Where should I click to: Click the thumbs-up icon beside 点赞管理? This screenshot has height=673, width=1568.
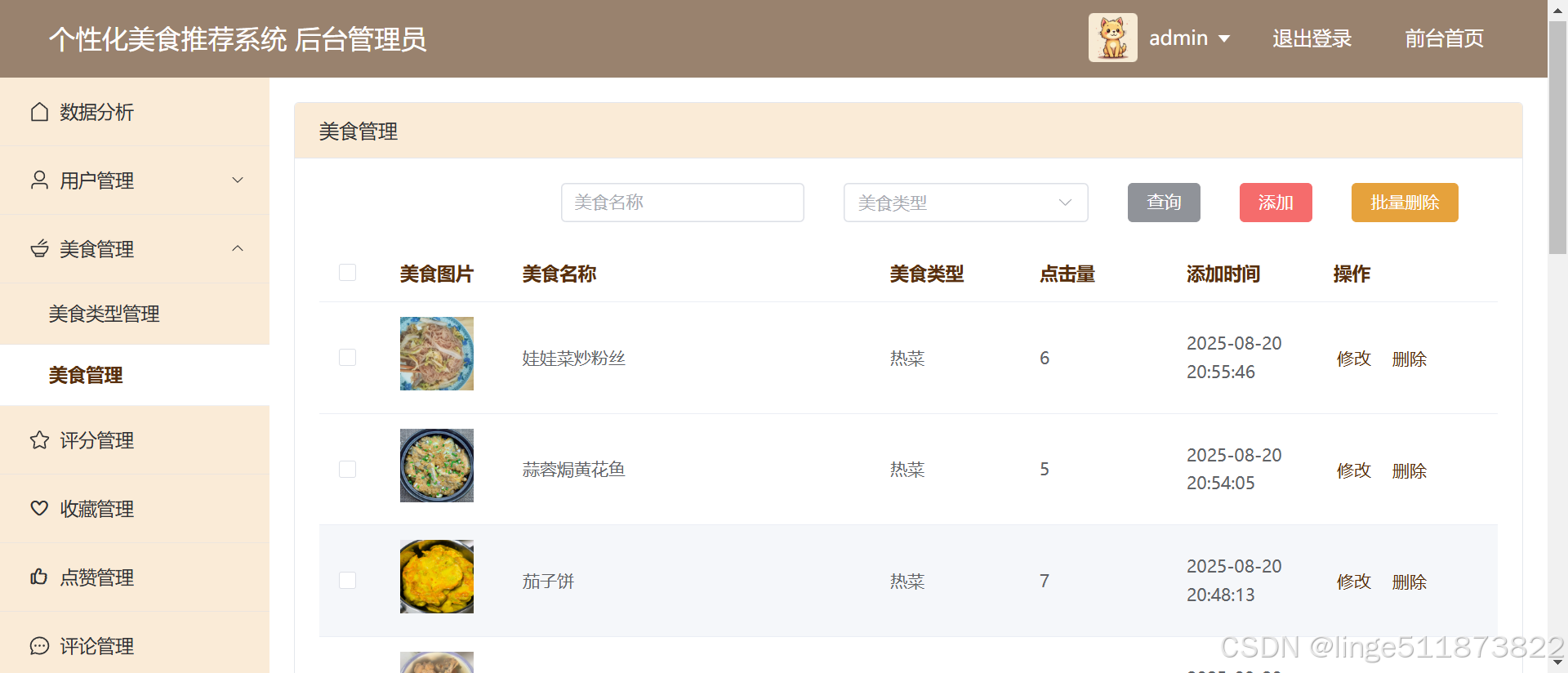tap(39, 577)
